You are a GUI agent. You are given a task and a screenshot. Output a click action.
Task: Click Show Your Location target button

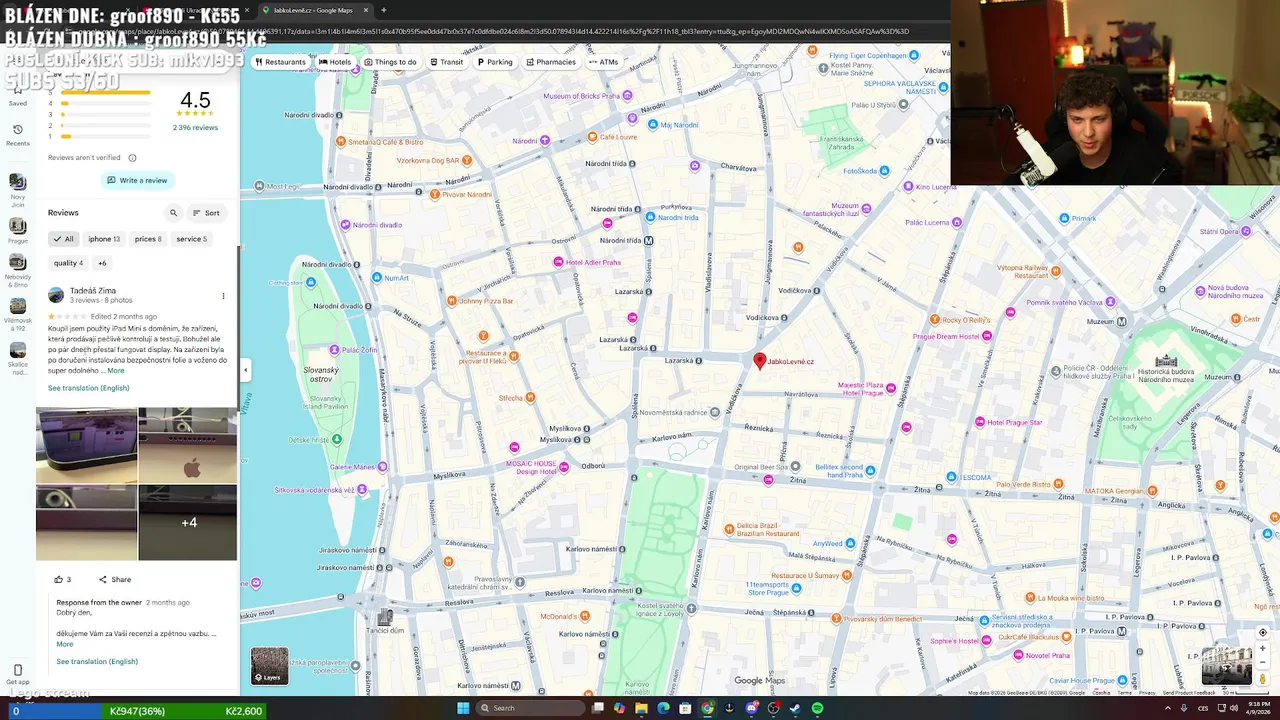point(1263,632)
